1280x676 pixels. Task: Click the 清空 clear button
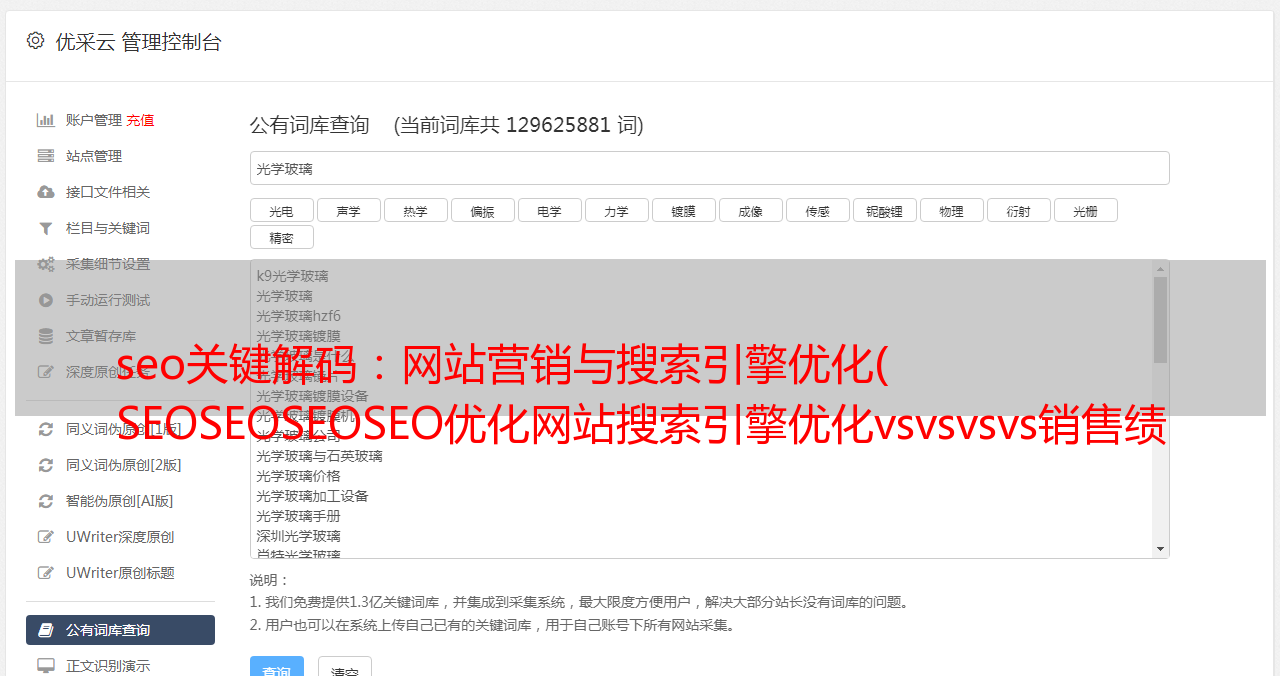(x=345, y=668)
